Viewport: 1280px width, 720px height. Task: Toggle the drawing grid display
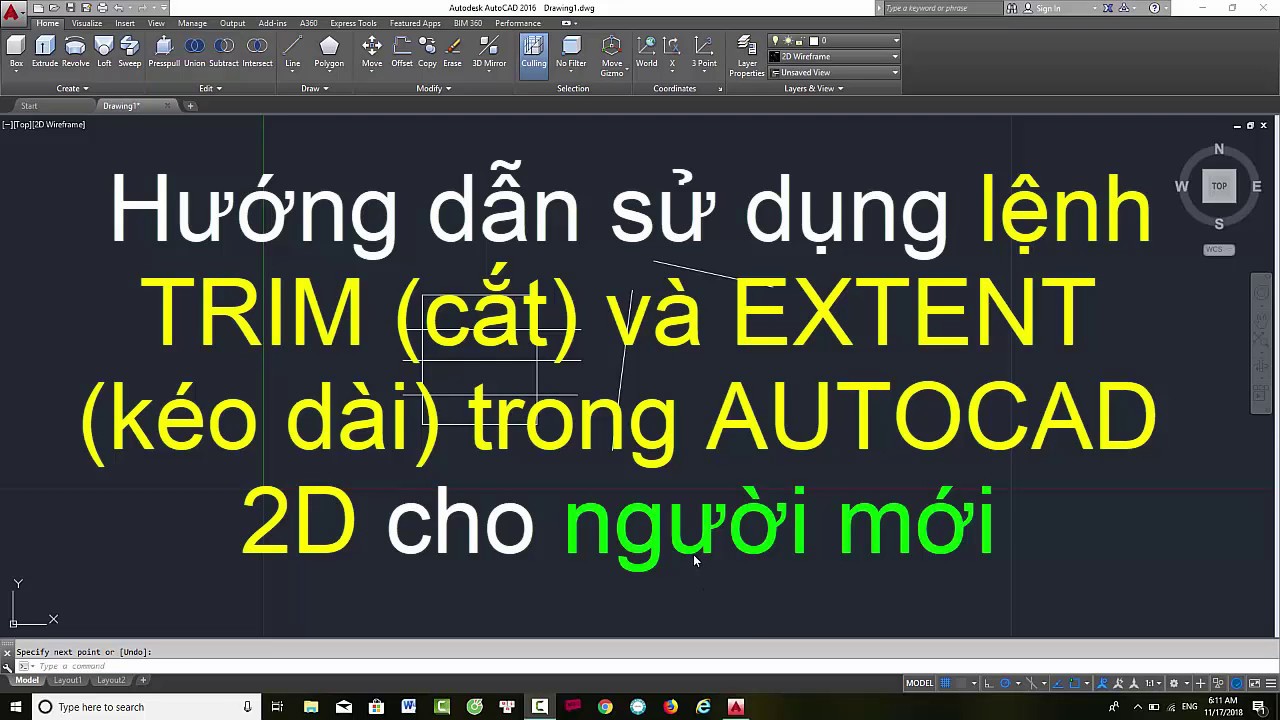point(945,683)
